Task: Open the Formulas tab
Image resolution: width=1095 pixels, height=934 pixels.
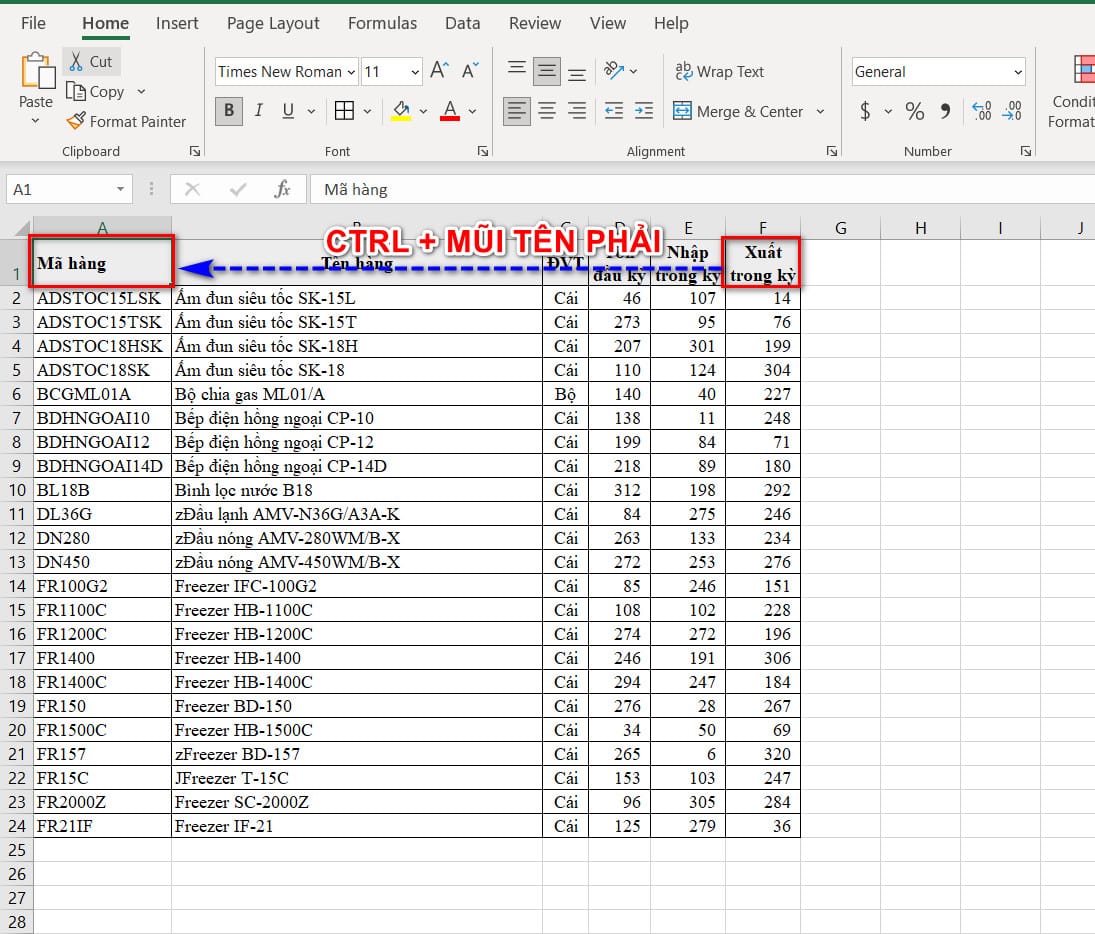Action: [x=382, y=23]
